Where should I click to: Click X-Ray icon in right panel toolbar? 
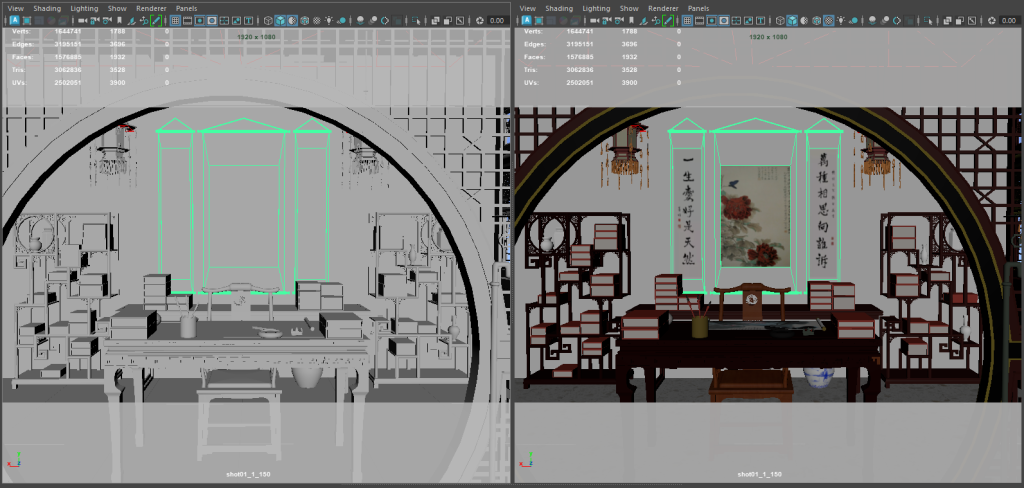pyautogui.click(x=947, y=20)
